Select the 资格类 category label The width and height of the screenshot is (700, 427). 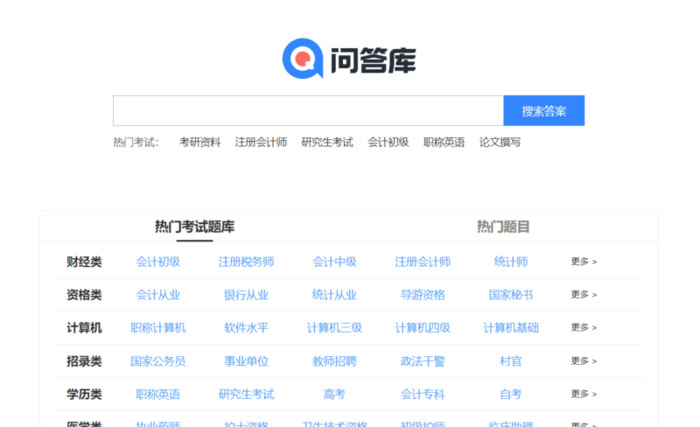click(84, 295)
